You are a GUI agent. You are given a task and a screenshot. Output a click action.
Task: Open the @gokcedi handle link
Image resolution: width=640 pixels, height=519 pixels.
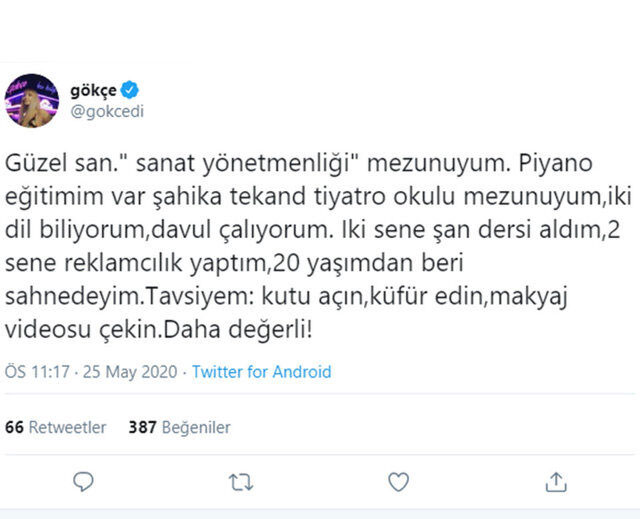point(109,111)
